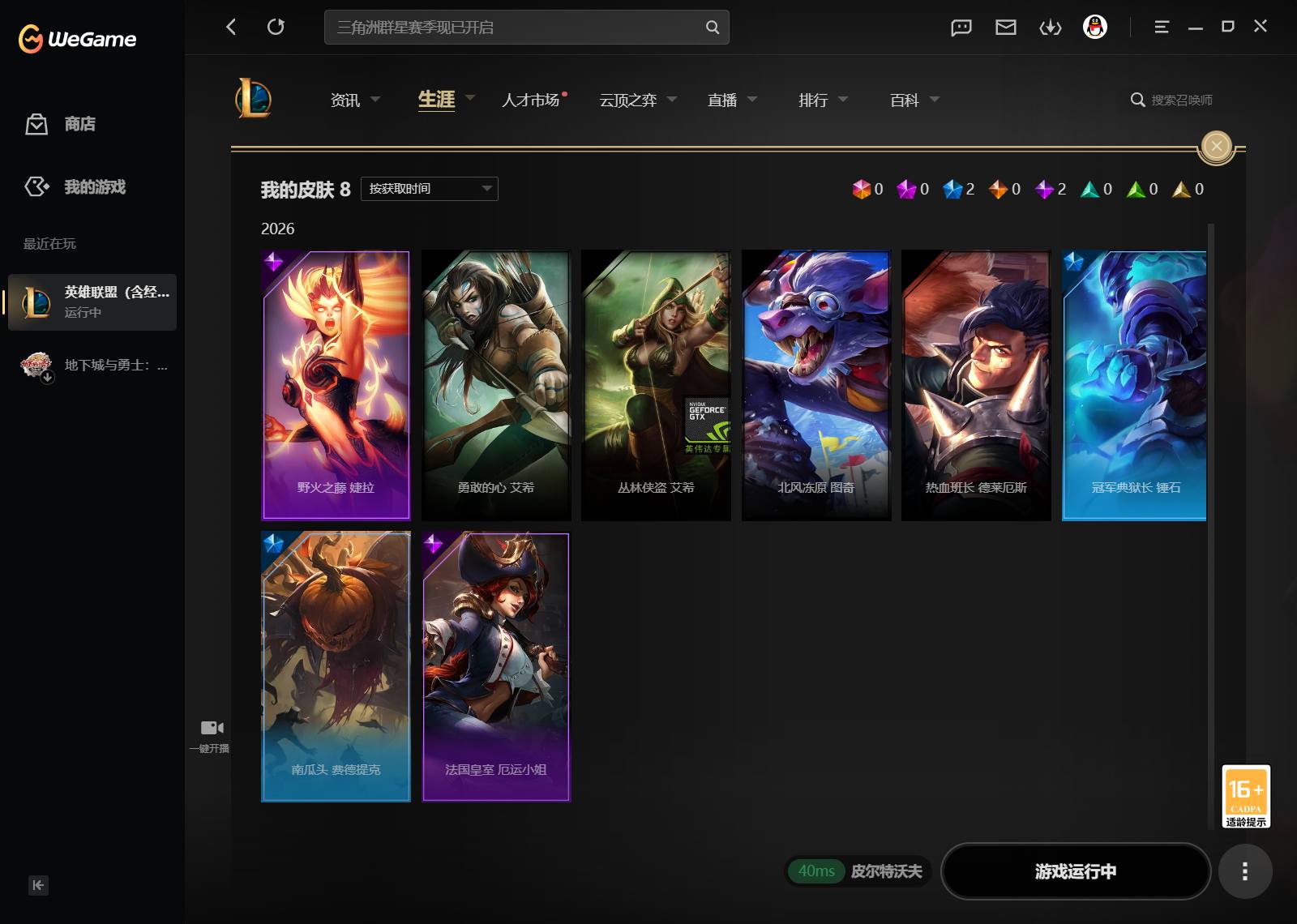Open the 按获取时间 sort dropdown
The image size is (1297, 924).
point(430,189)
